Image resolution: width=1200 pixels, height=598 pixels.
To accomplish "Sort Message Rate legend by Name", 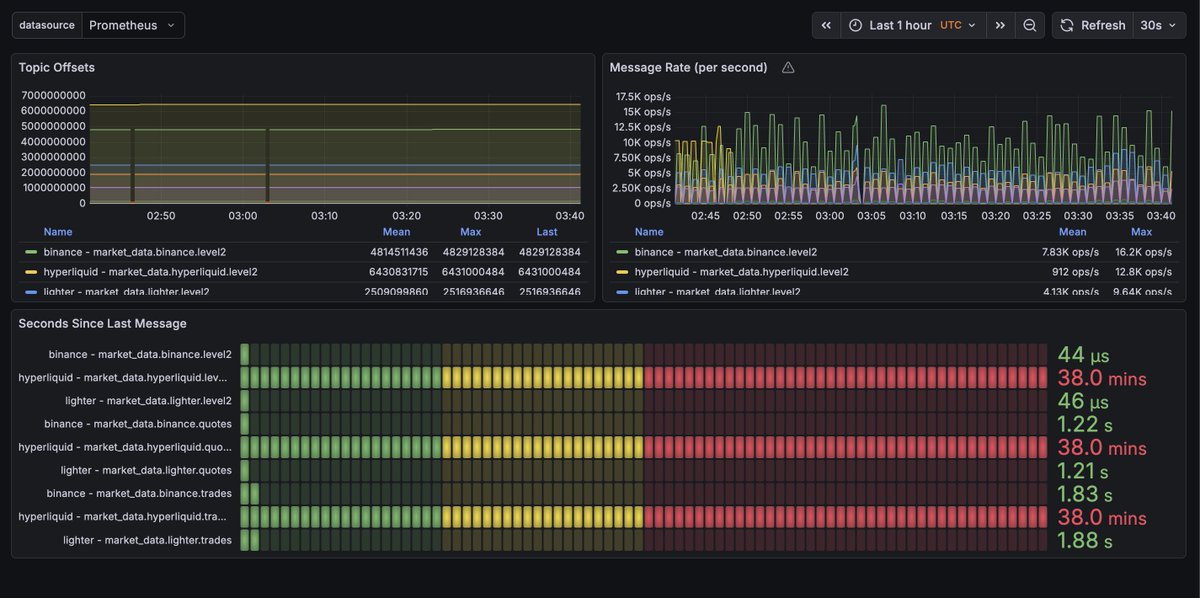I will (649, 232).
